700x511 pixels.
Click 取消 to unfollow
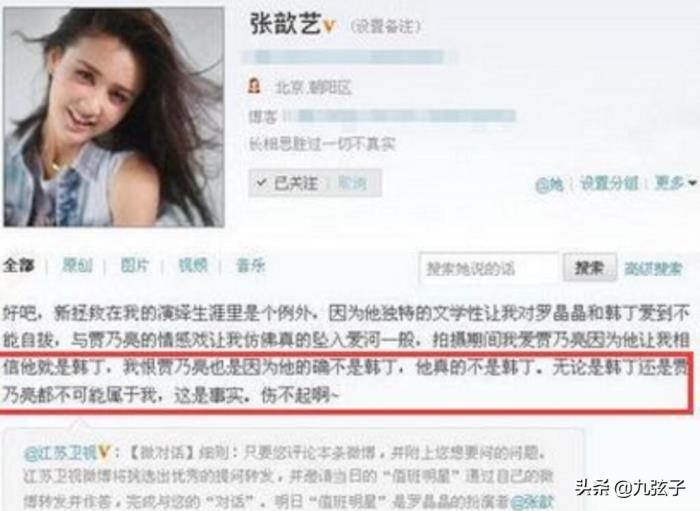352,183
